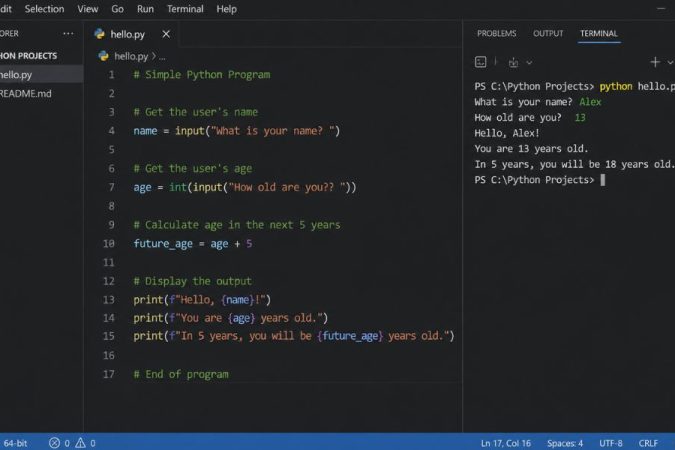Image resolution: width=675 pixels, height=450 pixels.
Task: Click the 64-bit status bar entry
Action: tap(15, 443)
